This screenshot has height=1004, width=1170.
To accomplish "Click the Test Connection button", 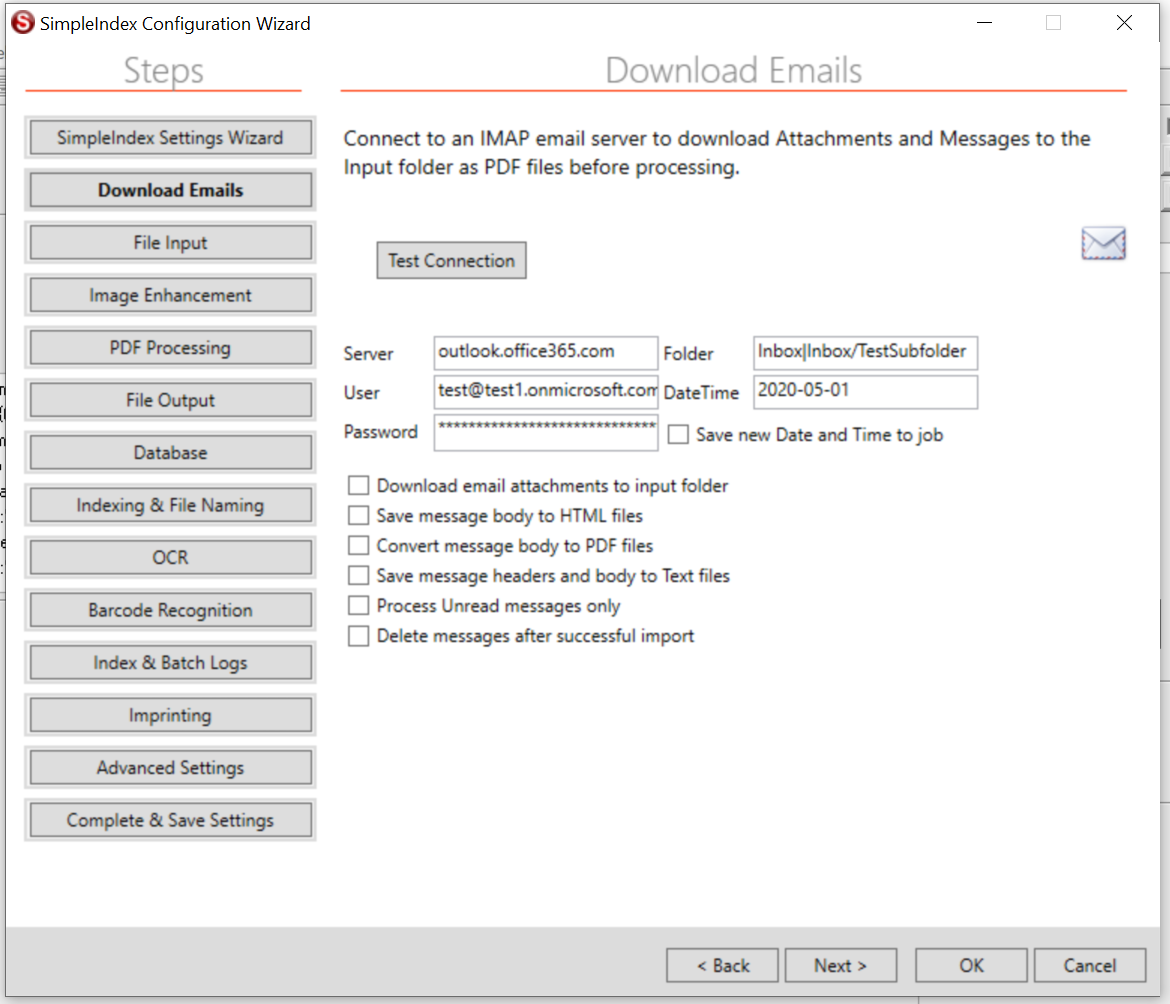I will pos(451,260).
